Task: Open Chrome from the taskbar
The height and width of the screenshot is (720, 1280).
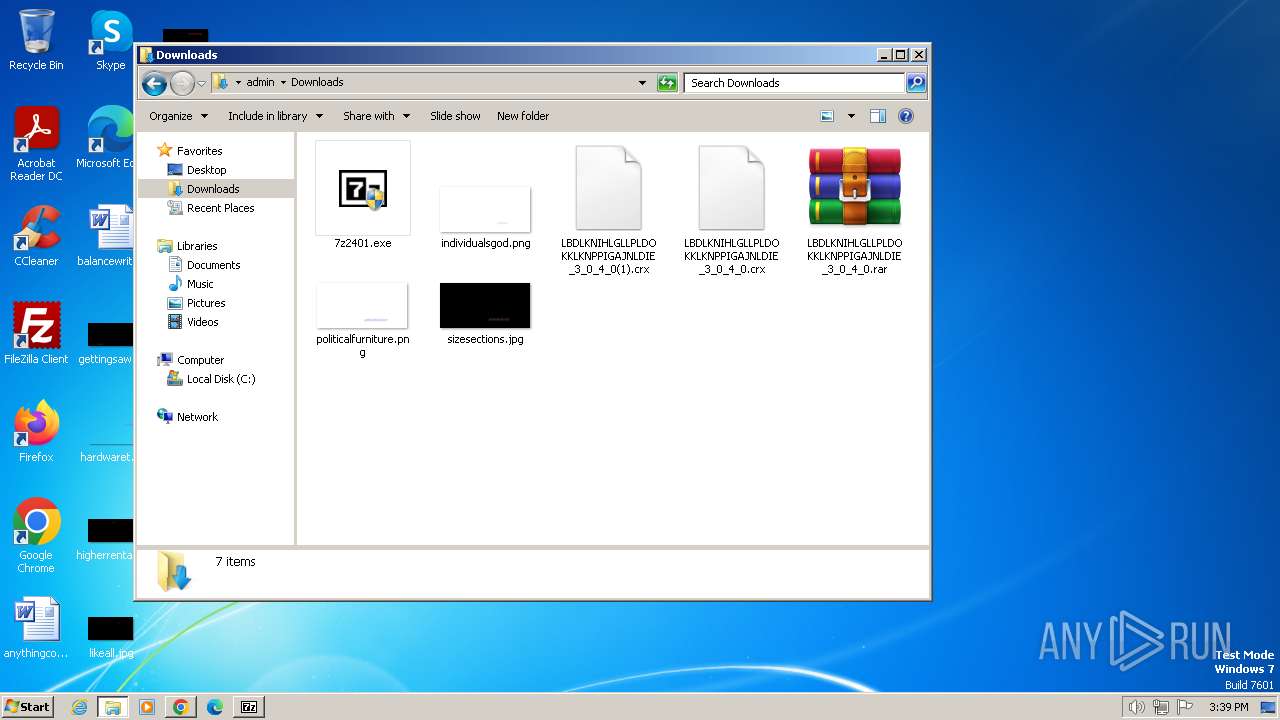Action: pyautogui.click(x=181, y=707)
